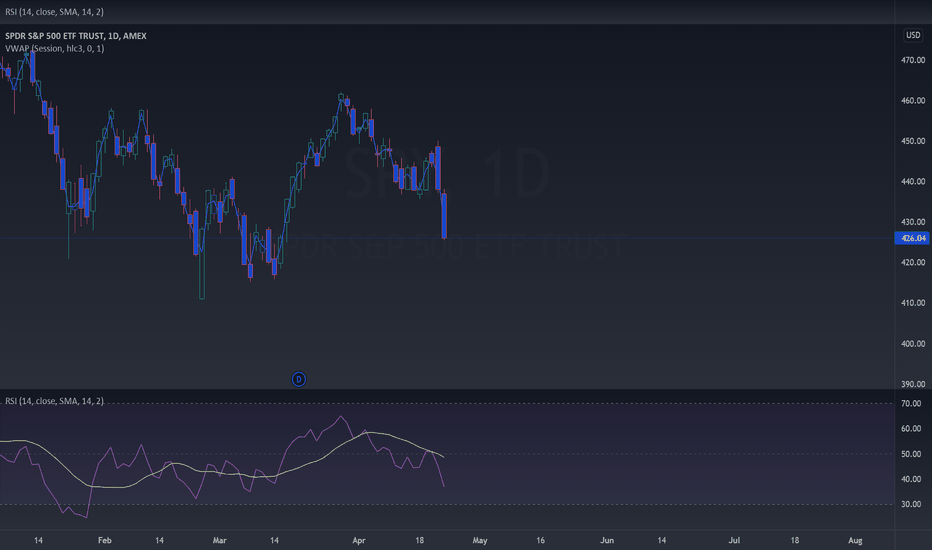Click the 400.00 price axis label
The height and width of the screenshot is (550, 932).
[x=913, y=344]
